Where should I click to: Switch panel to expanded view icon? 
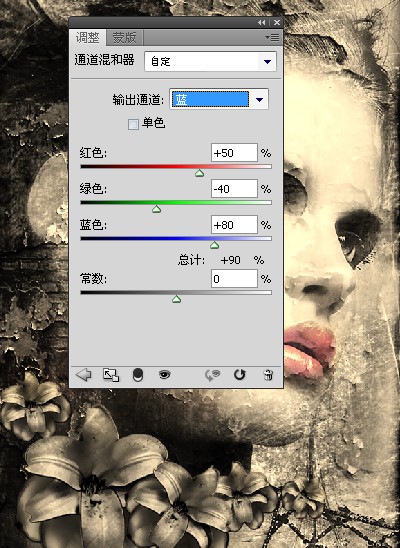111,375
